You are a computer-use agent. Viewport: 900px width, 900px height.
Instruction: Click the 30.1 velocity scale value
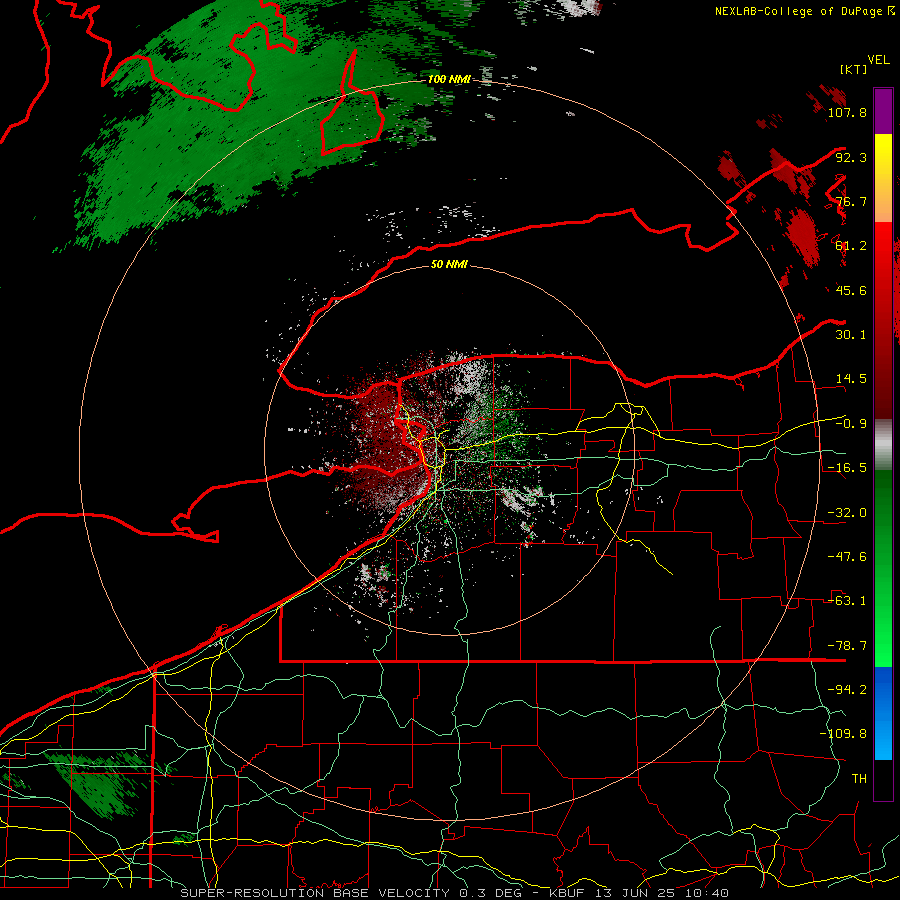coord(851,335)
